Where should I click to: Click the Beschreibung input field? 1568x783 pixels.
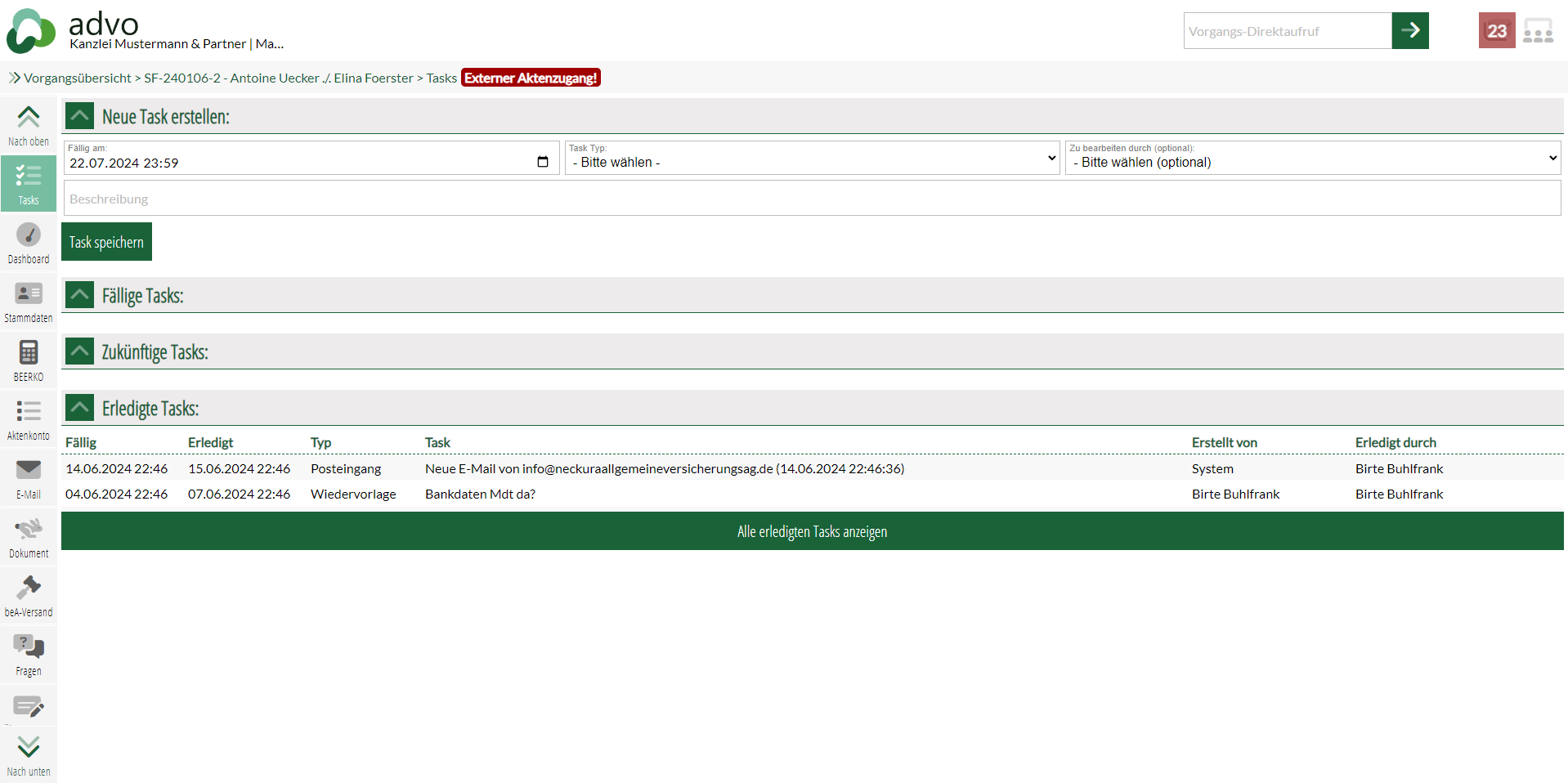tap(812, 199)
